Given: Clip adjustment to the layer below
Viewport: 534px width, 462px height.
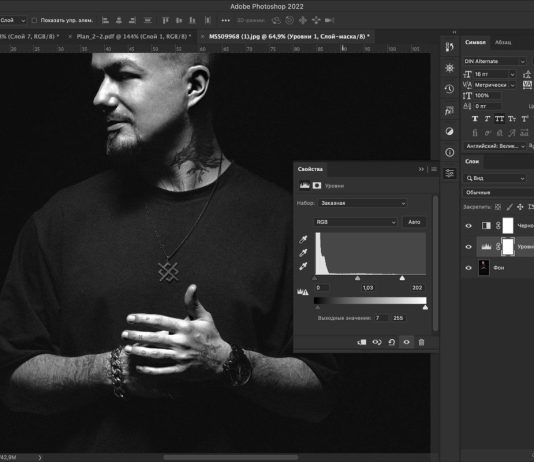Looking at the screenshot, I should click(362, 342).
